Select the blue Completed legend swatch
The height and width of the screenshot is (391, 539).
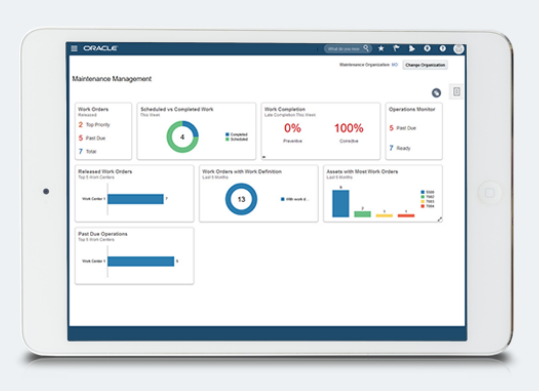227,134
